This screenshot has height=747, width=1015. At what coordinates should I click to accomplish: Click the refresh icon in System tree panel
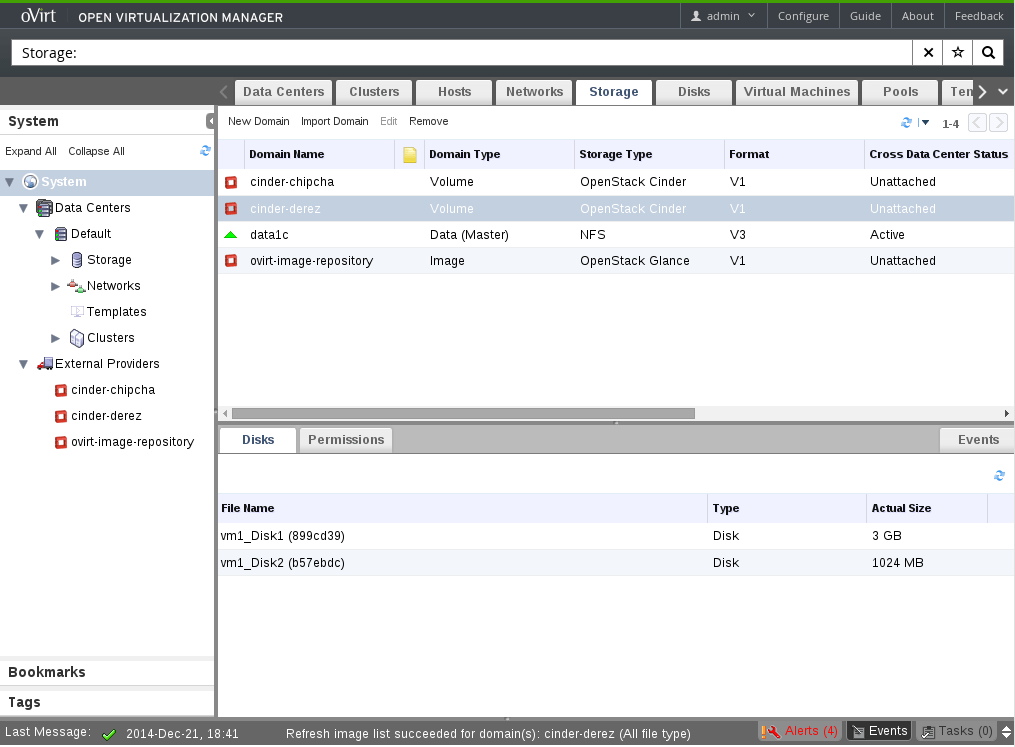(205, 151)
